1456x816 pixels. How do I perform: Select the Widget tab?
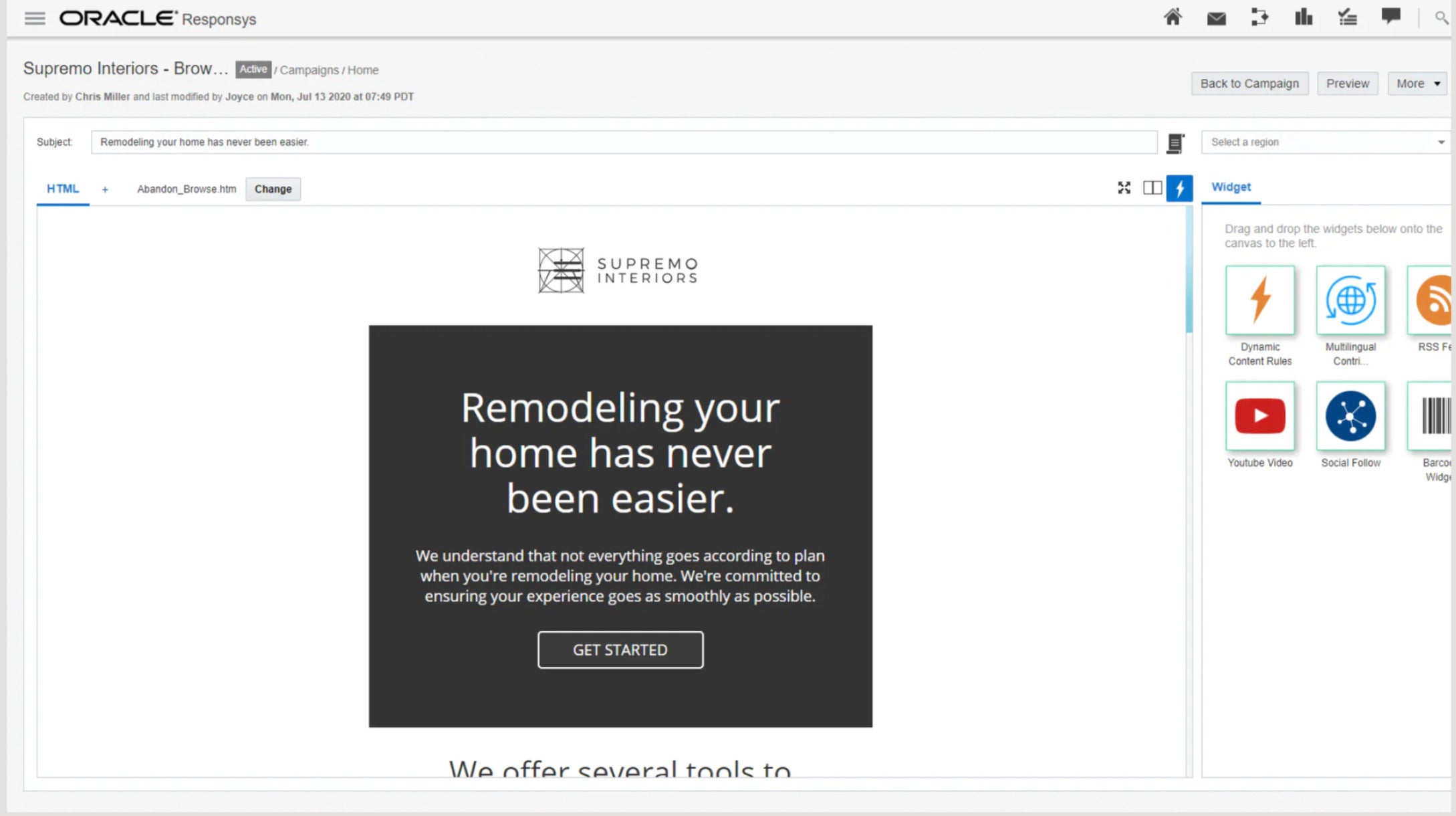[1231, 187]
